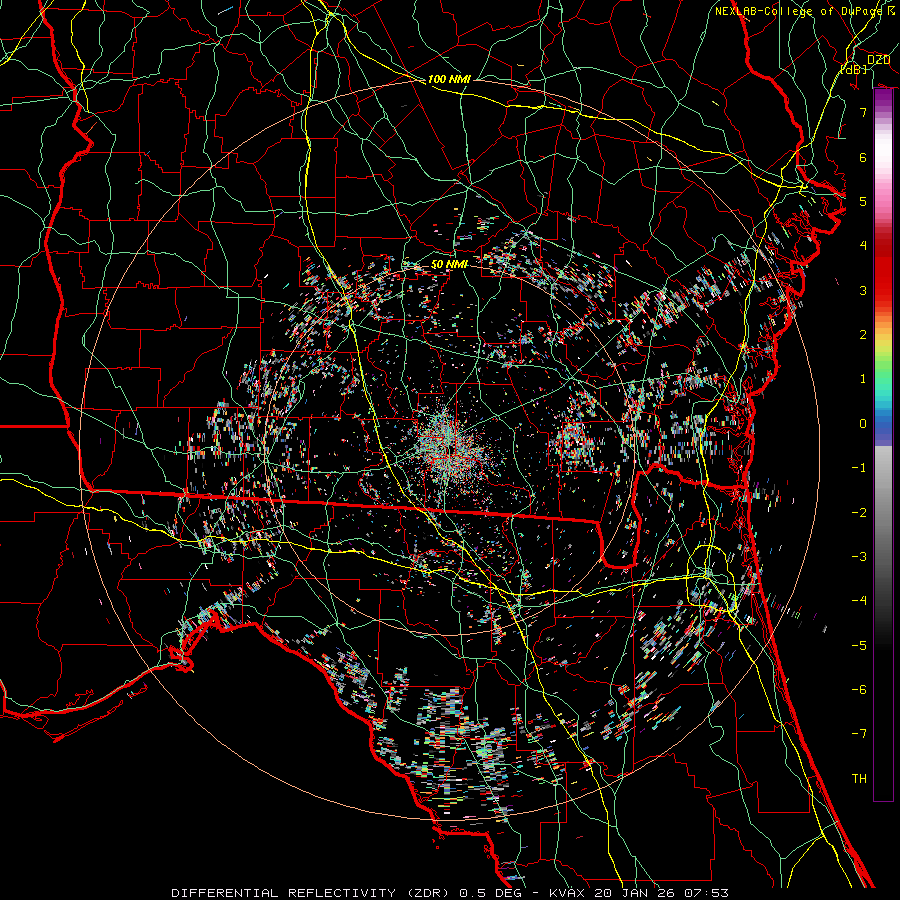Click the -2 value on color scale
The height and width of the screenshot is (900, 900).
pyautogui.click(x=859, y=513)
